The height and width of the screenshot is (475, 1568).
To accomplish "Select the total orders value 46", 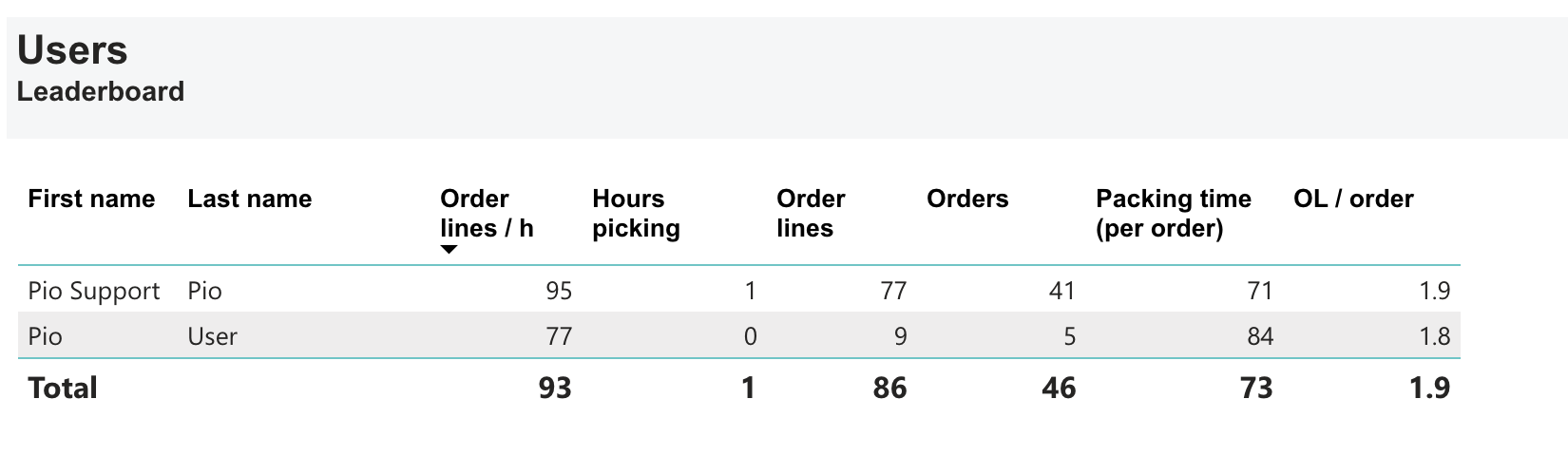I will pyautogui.click(x=1059, y=388).
